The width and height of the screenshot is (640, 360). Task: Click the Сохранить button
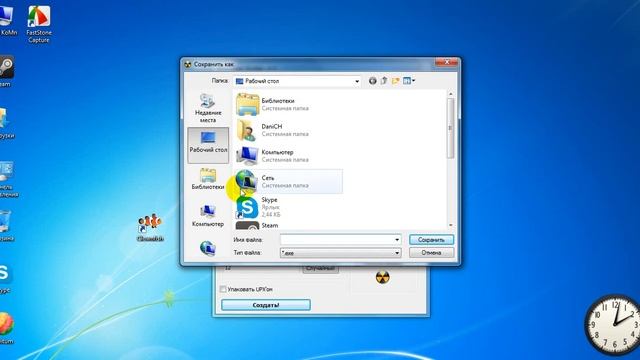(x=431, y=240)
